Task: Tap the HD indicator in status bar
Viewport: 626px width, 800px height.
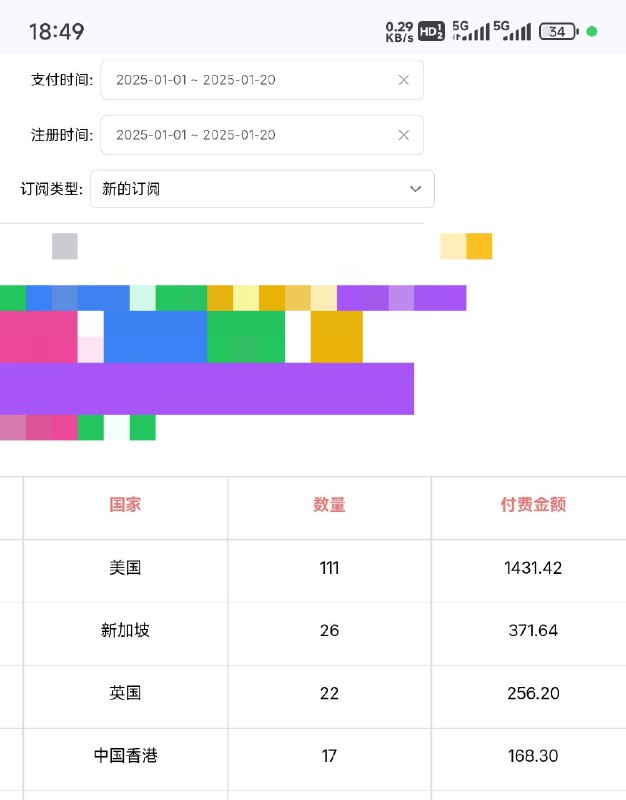Action: (431, 32)
